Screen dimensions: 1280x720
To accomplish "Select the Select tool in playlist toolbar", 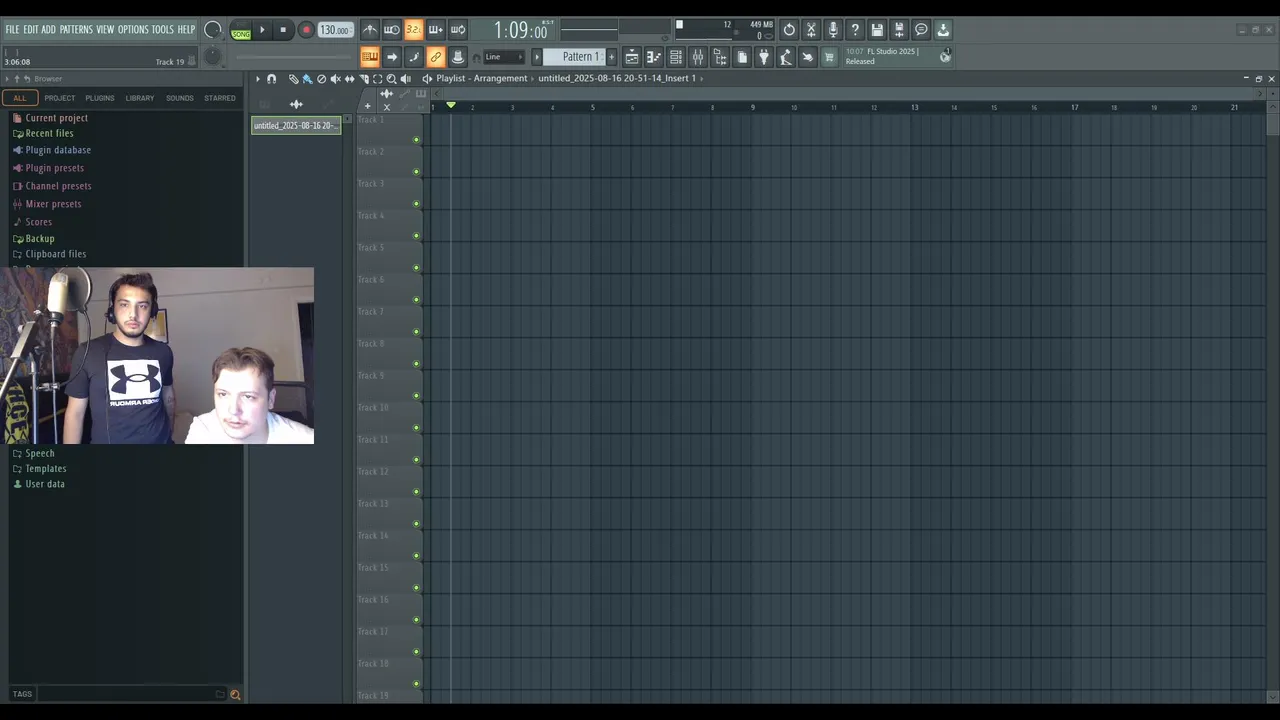I will pyautogui.click(x=377, y=78).
